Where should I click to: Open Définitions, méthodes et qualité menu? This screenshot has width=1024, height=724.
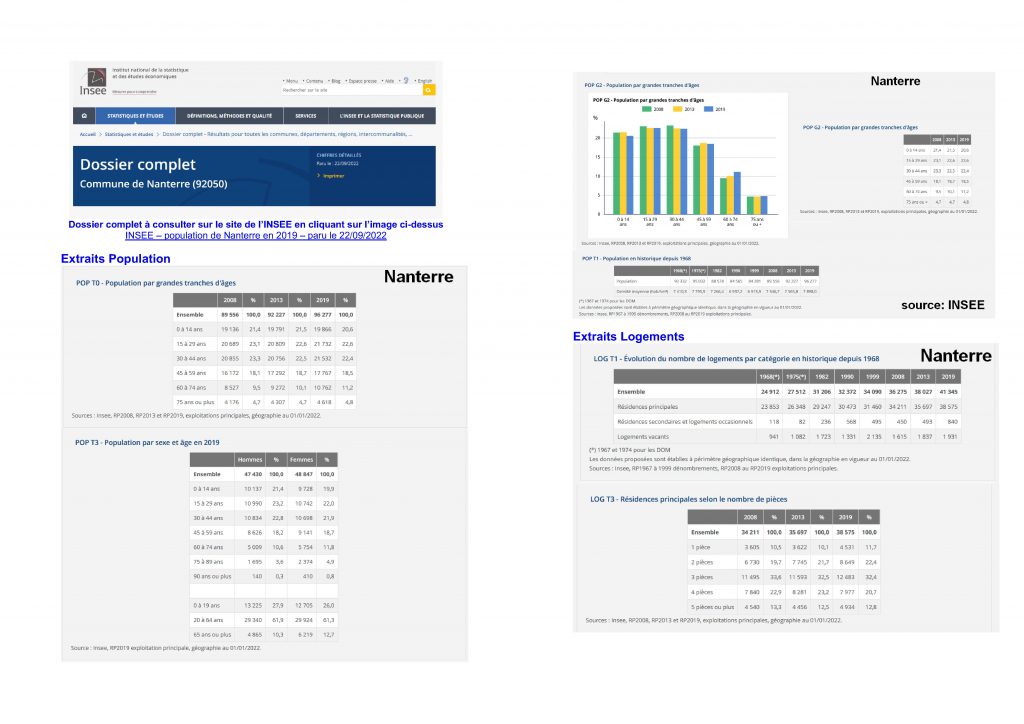[229, 116]
